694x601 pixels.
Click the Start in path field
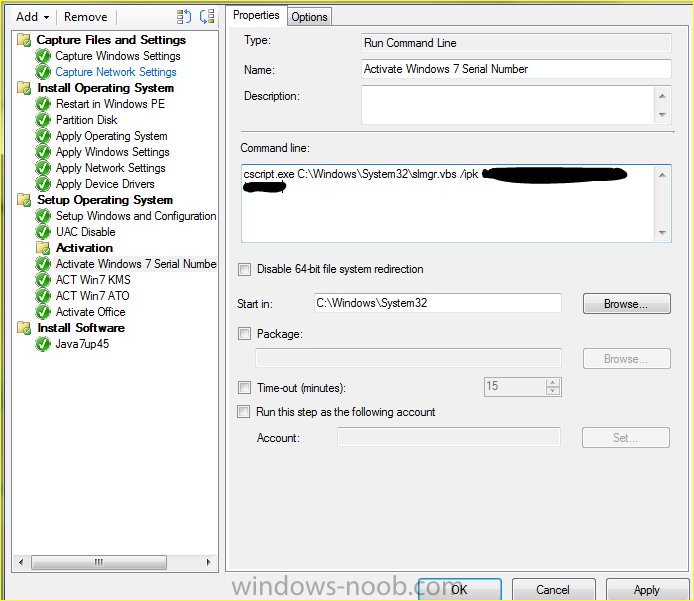point(438,303)
